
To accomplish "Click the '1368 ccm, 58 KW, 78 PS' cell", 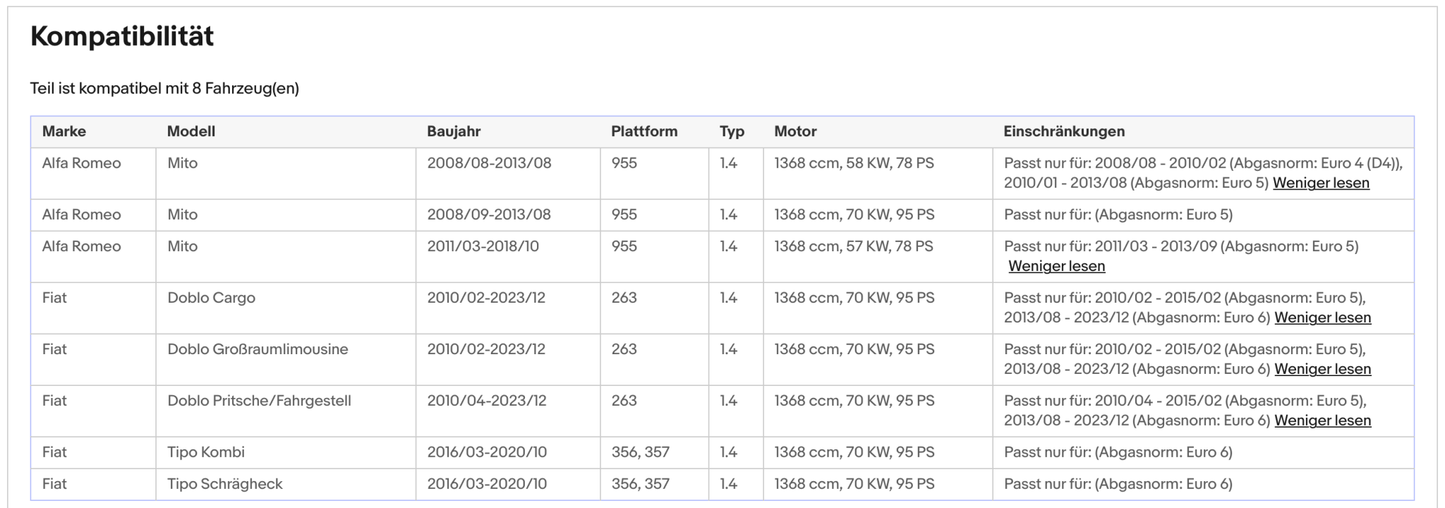I will click(854, 162).
